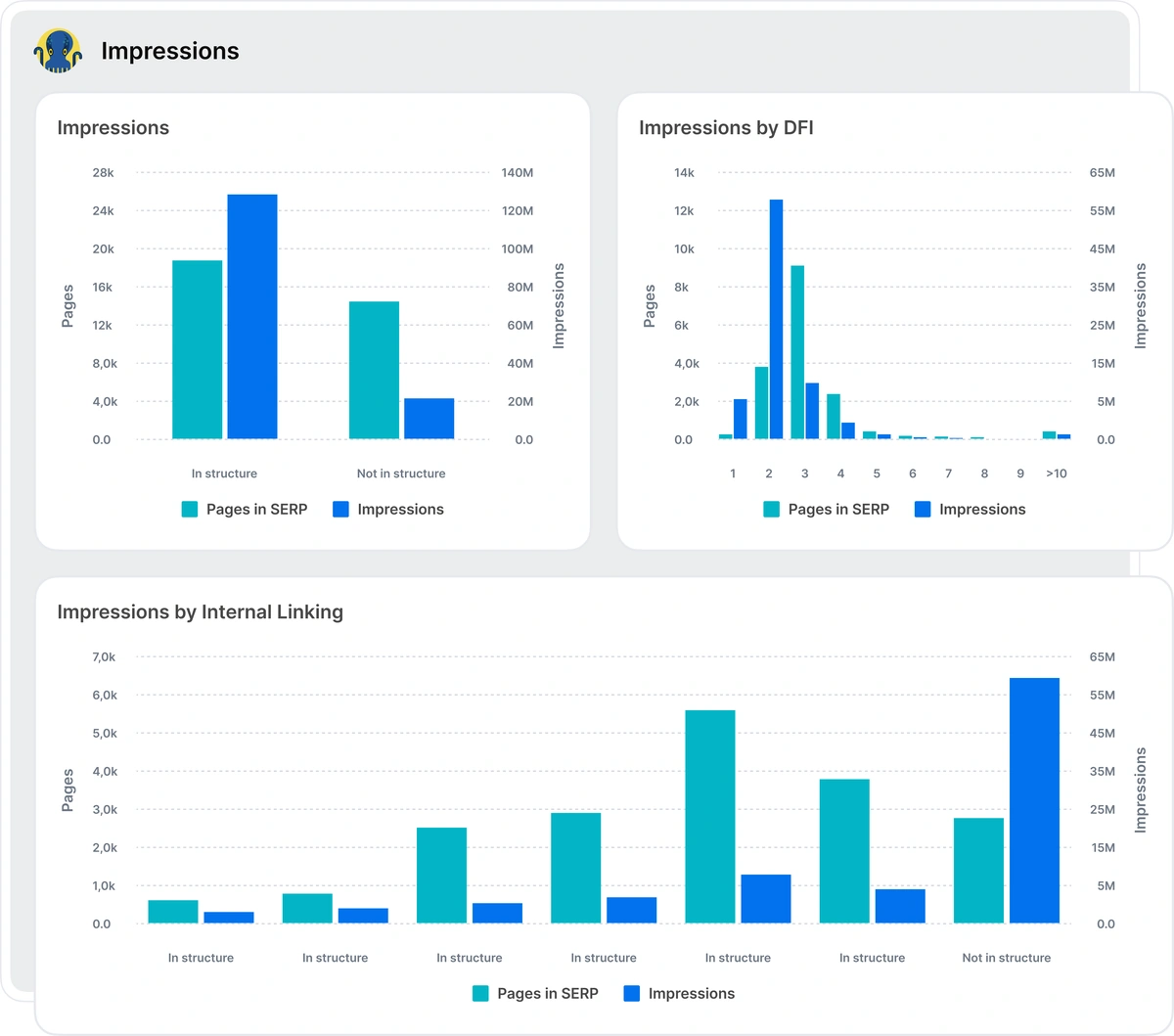1174x1036 pixels.
Task: Click the Impressions by DFI chart title
Action: click(726, 128)
